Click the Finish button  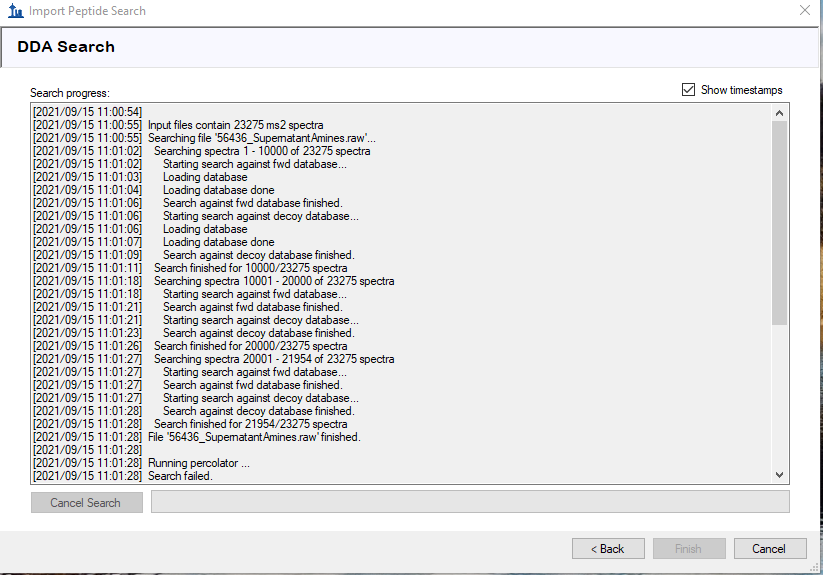(x=688, y=549)
